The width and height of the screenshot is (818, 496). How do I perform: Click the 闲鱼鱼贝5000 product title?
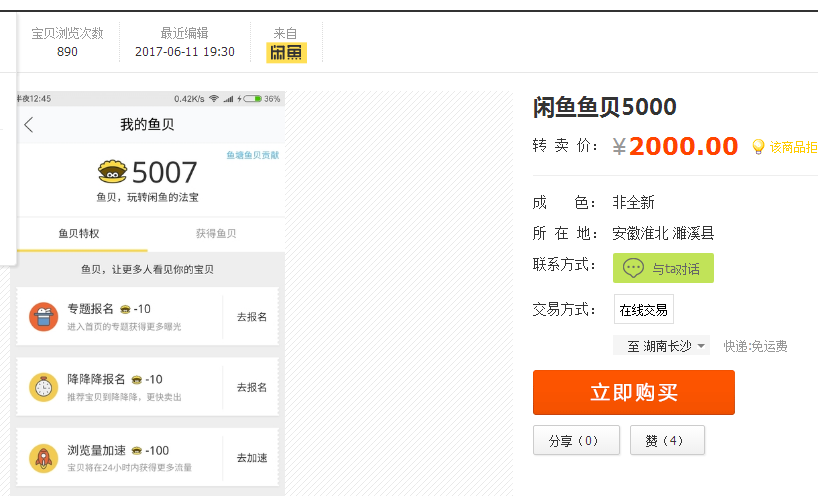point(604,107)
